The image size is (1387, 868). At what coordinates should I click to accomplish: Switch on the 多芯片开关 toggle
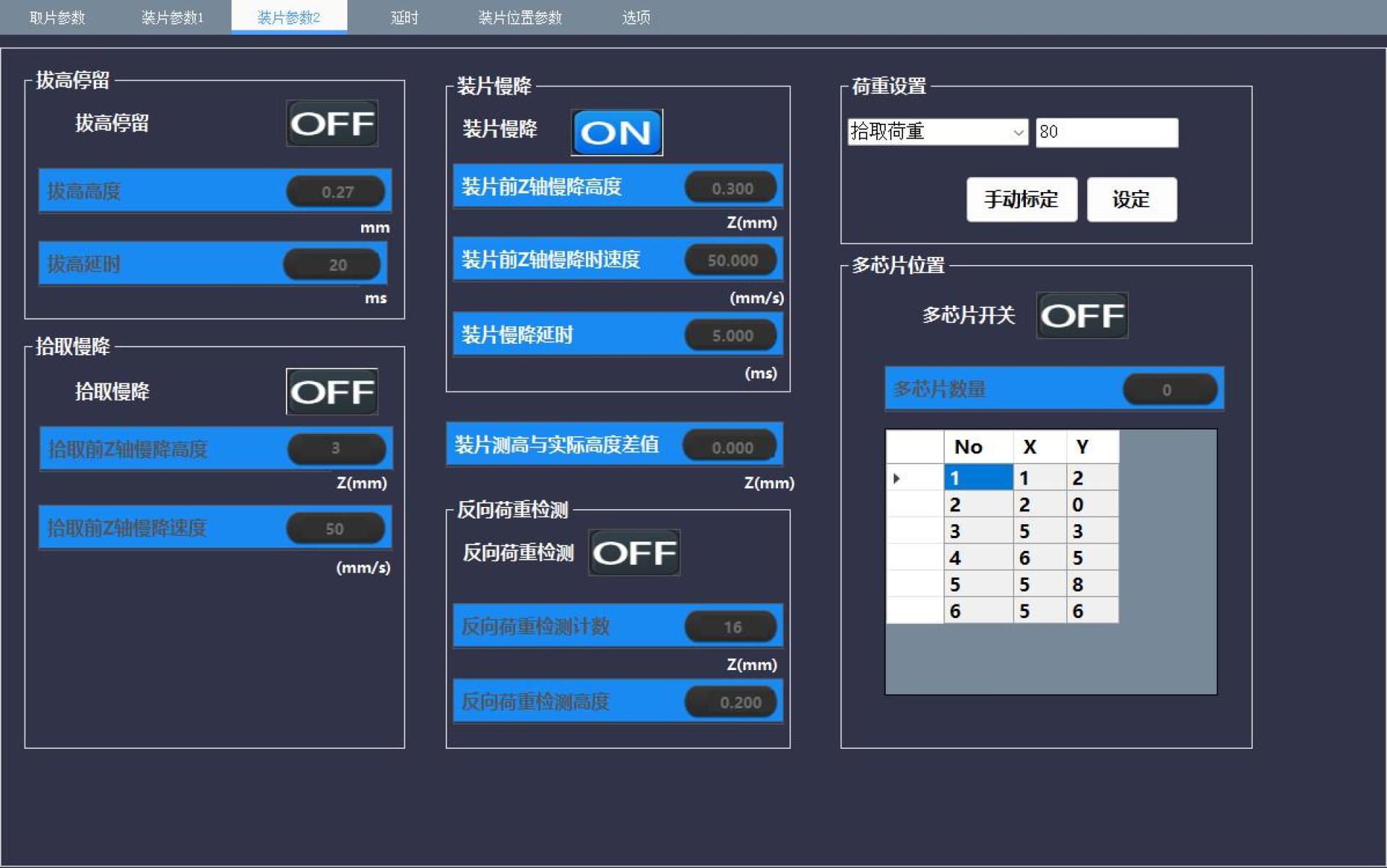(x=1082, y=316)
